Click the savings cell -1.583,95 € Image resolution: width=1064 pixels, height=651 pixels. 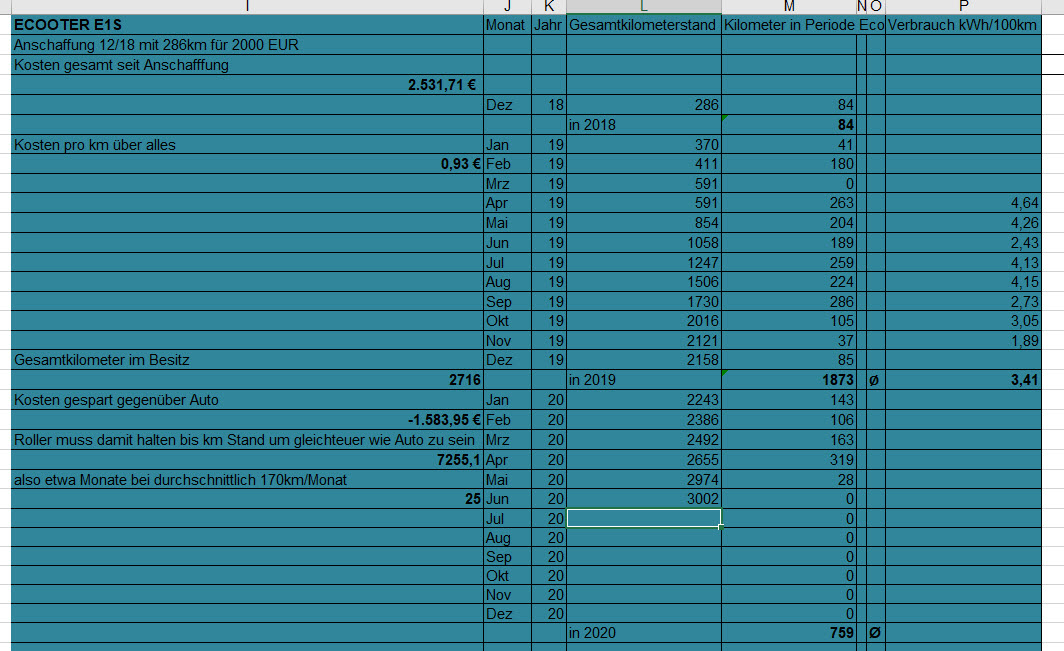[x=246, y=420]
